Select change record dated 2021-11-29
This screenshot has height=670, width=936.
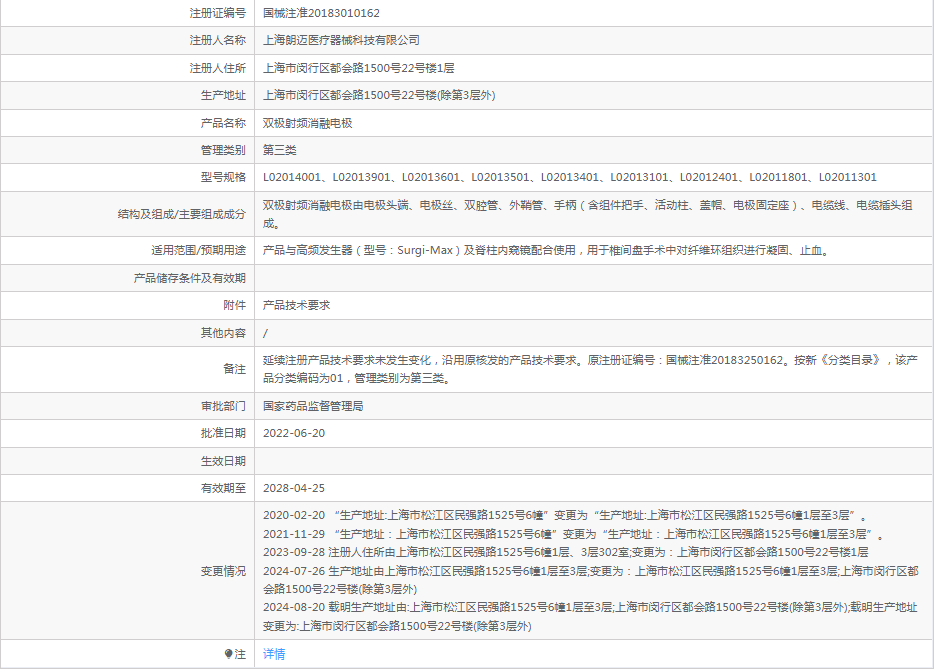(574, 534)
